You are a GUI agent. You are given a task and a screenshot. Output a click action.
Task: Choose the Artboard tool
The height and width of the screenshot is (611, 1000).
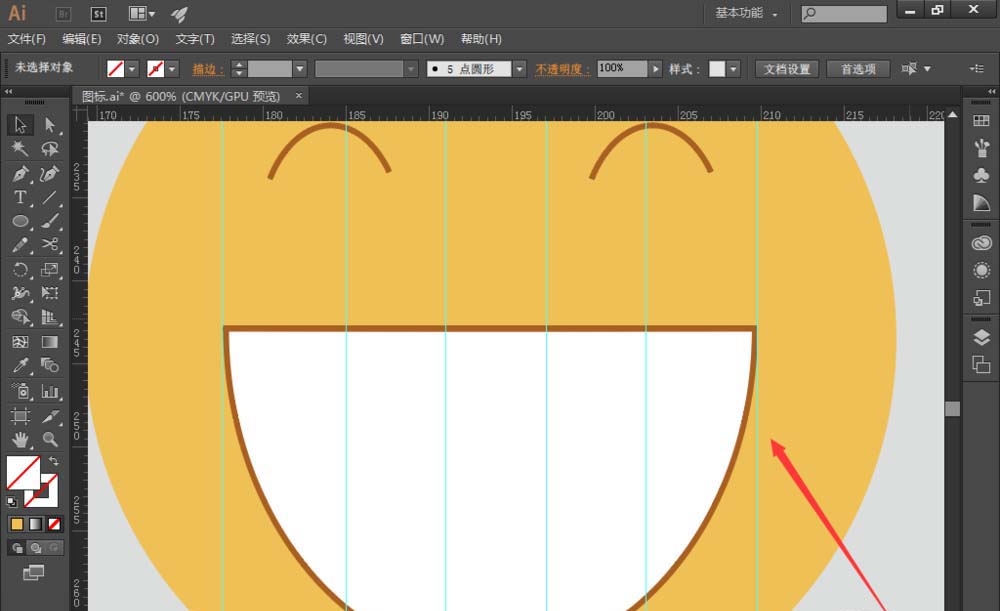coord(20,416)
